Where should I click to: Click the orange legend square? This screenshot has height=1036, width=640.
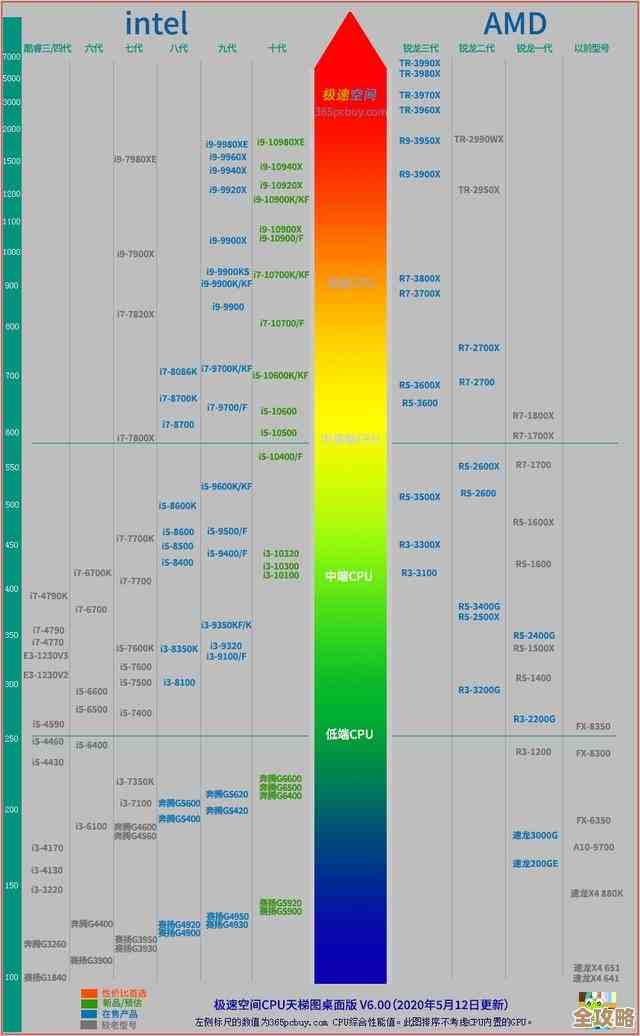pos(89,994)
